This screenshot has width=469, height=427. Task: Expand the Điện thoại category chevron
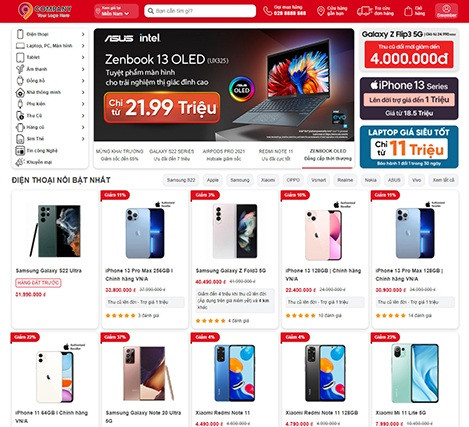click(83, 34)
